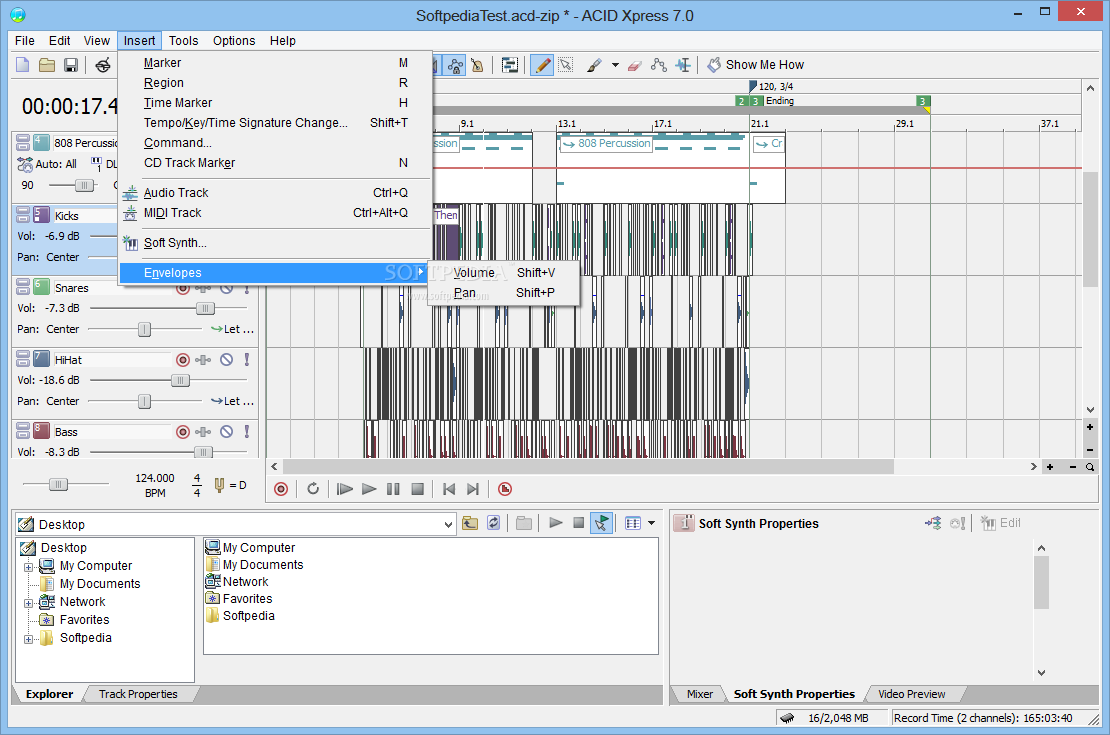Click Snares volume slider handle
1110x735 pixels.
(205, 308)
